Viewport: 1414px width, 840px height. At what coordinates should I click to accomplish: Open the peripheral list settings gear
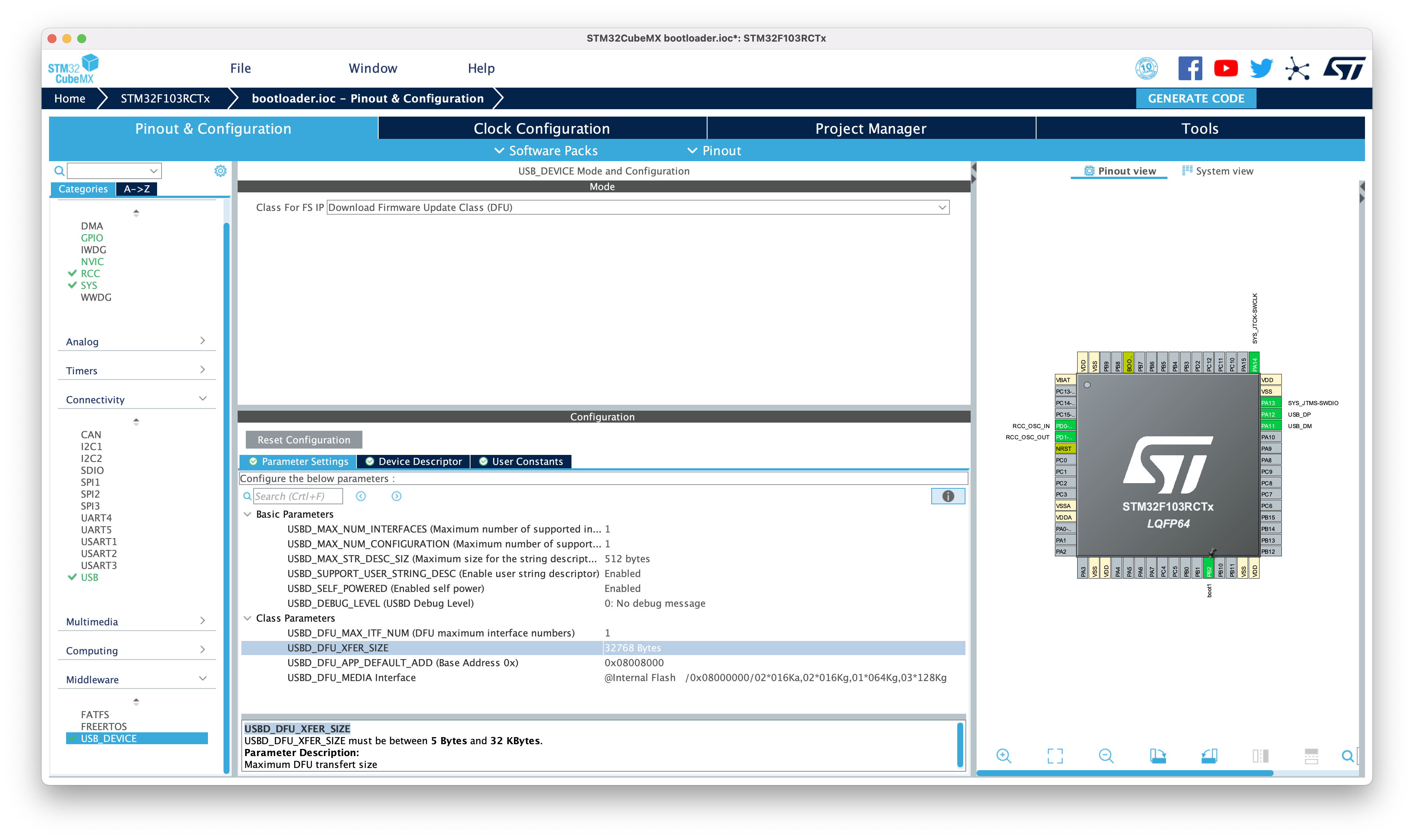click(x=220, y=171)
